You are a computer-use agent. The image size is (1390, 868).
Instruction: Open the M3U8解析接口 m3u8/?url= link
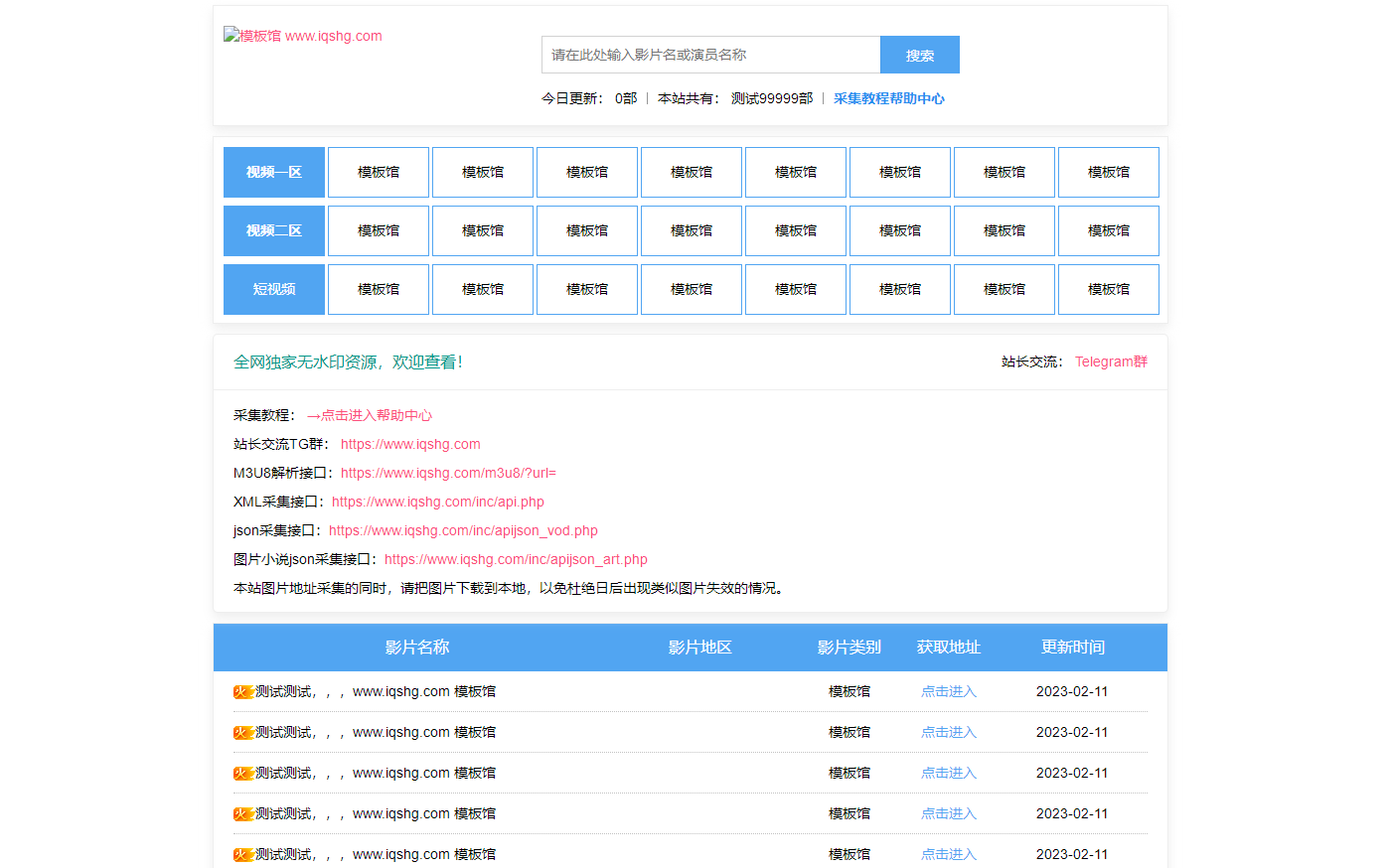(x=448, y=473)
